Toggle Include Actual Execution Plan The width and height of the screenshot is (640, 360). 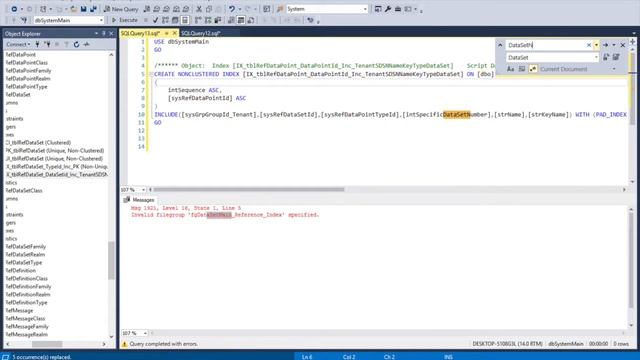click(198, 20)
